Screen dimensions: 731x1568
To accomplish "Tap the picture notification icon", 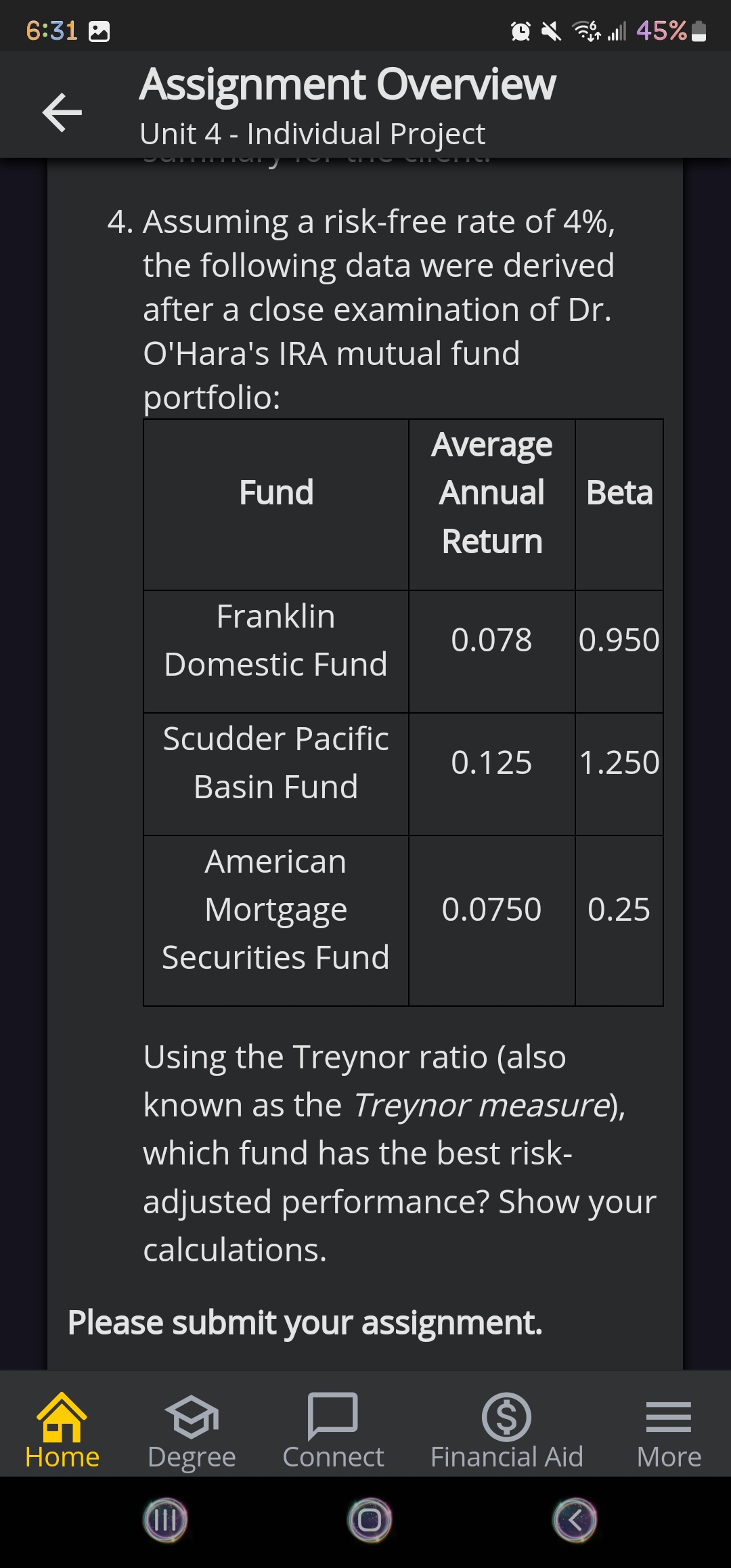I will [x=99, y=31].
